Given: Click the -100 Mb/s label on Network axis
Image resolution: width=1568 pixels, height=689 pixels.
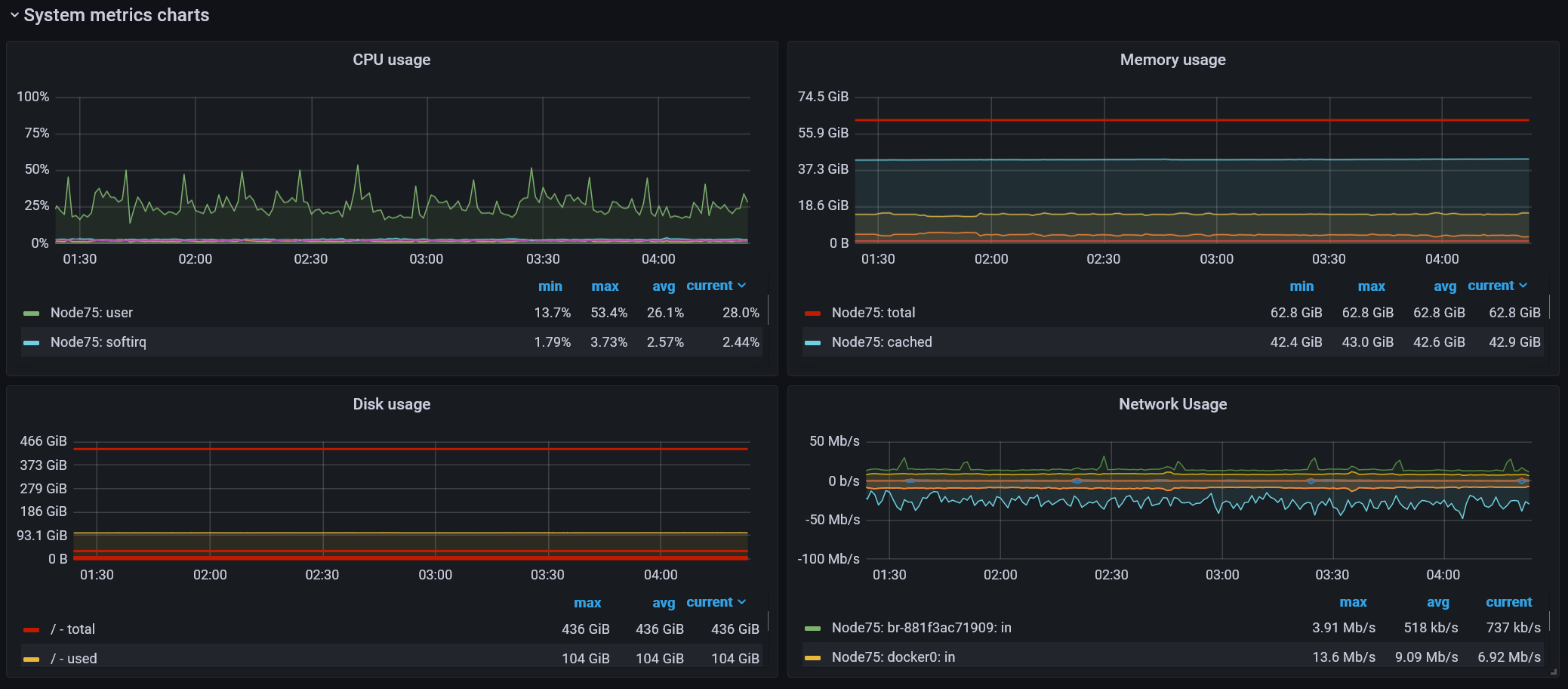Looking at the screenshot, I should click(x=828, y=559).
